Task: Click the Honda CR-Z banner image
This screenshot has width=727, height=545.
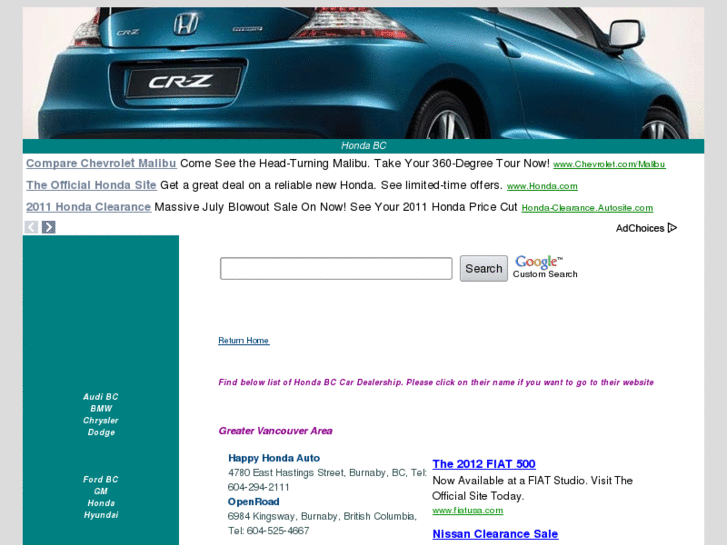Action: point(363,73)
